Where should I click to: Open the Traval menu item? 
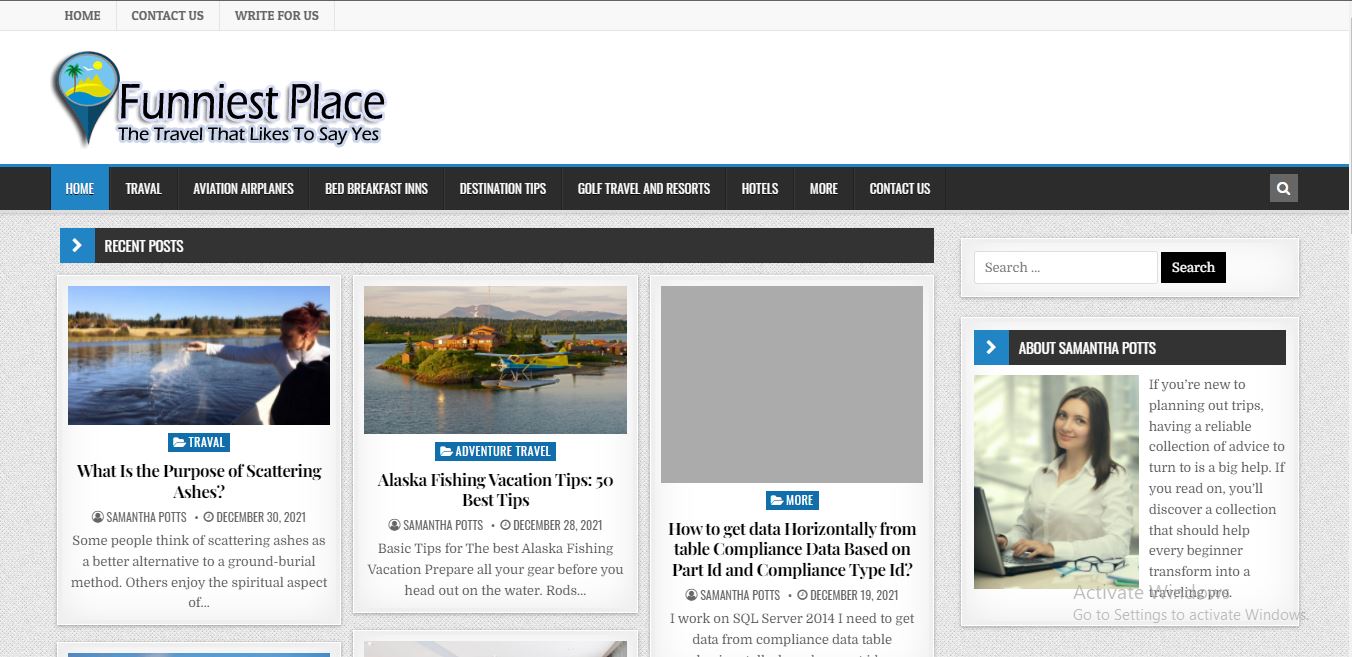tap(143, 188)
